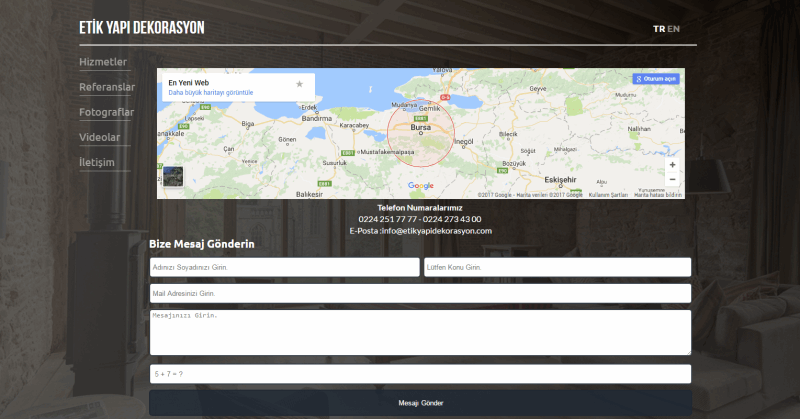Click the 'Adınızı Soyadınızı Girin' name field

tap(285, 267)
